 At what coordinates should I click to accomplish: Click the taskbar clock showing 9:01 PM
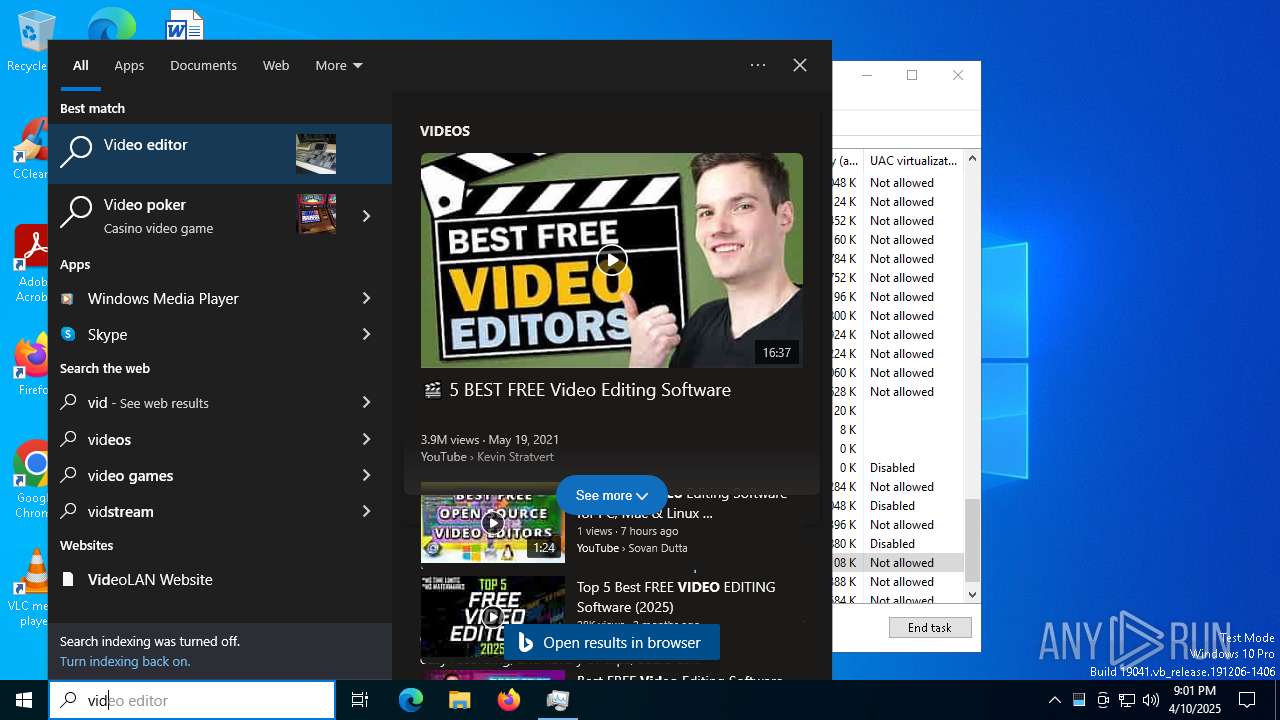(x=1196, y=700)
